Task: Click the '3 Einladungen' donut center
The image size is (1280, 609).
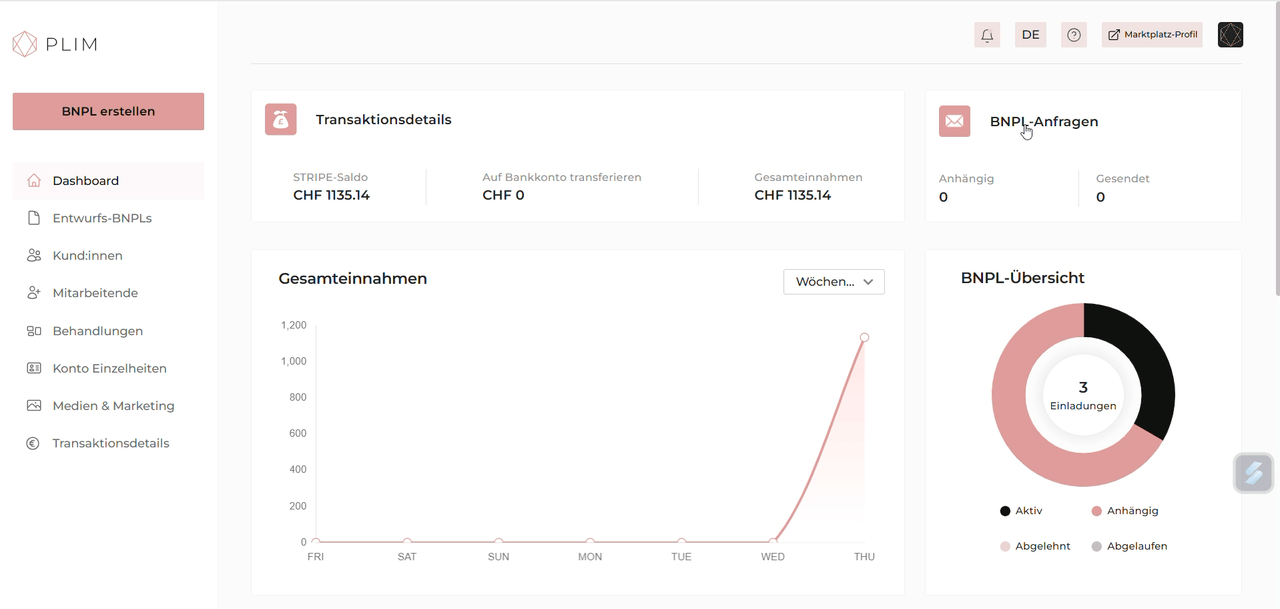Action: pyautogui.click(x=1083, y=395)
